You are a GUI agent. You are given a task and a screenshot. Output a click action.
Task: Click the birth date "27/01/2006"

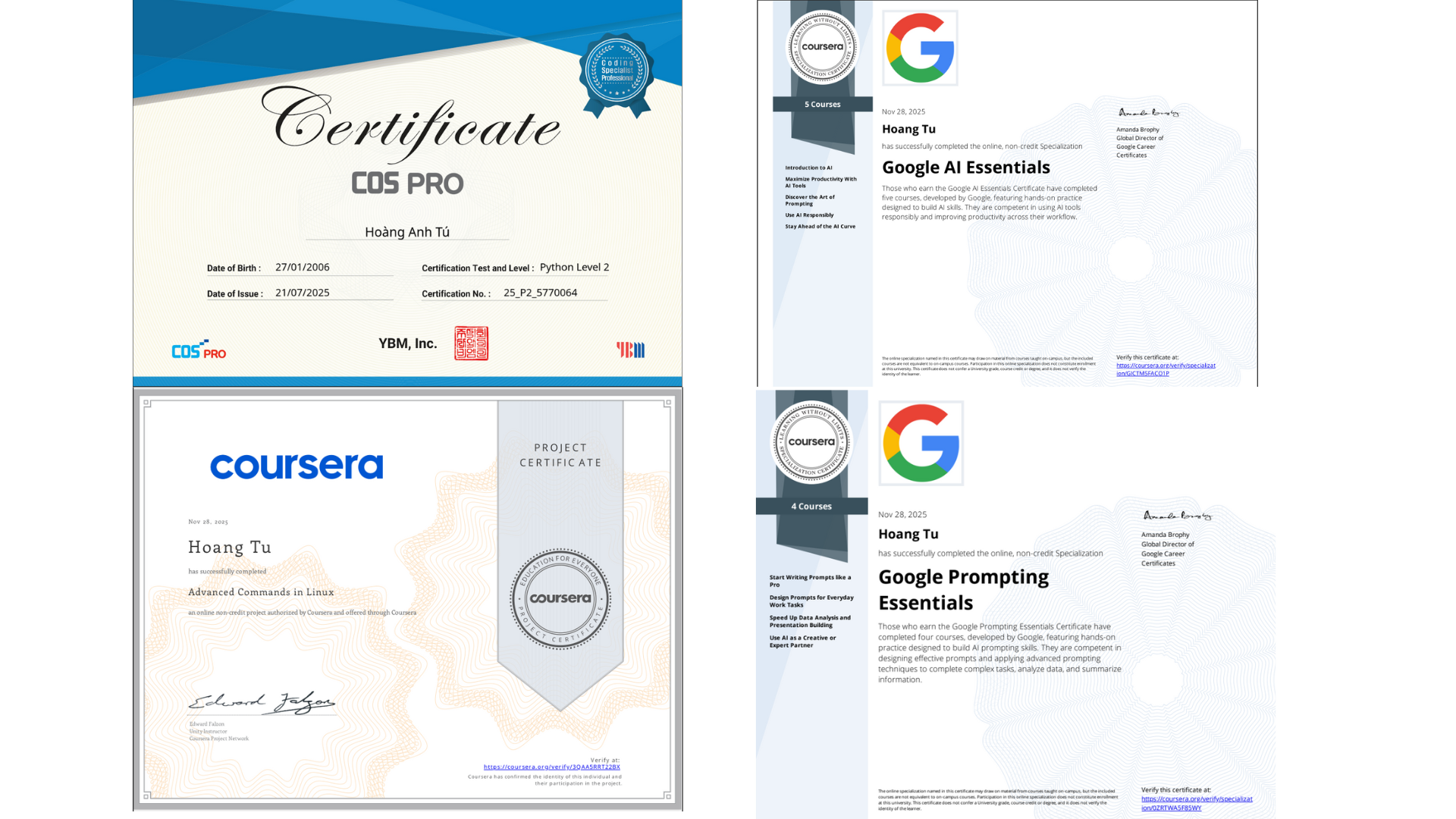303,267
